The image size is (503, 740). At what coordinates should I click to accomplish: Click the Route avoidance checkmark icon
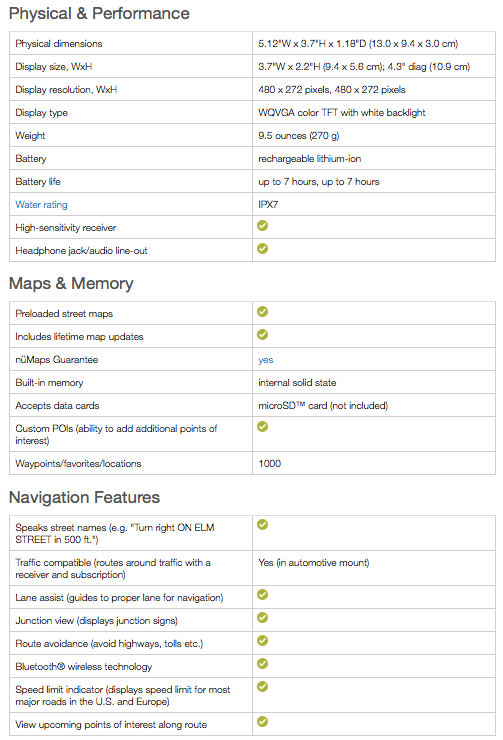point(262,640)
